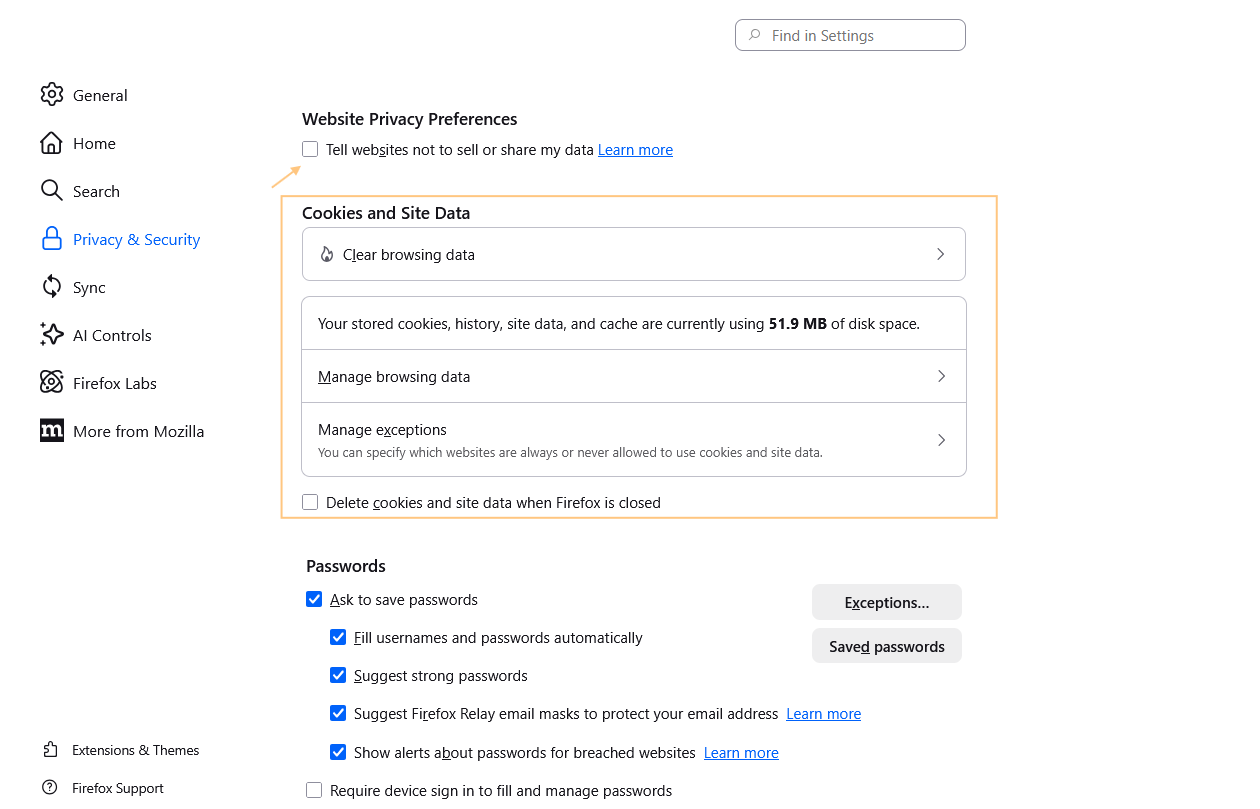1260x809 pixels.
Task: Click the Mozilla logo icon
Action: (52, 430)
